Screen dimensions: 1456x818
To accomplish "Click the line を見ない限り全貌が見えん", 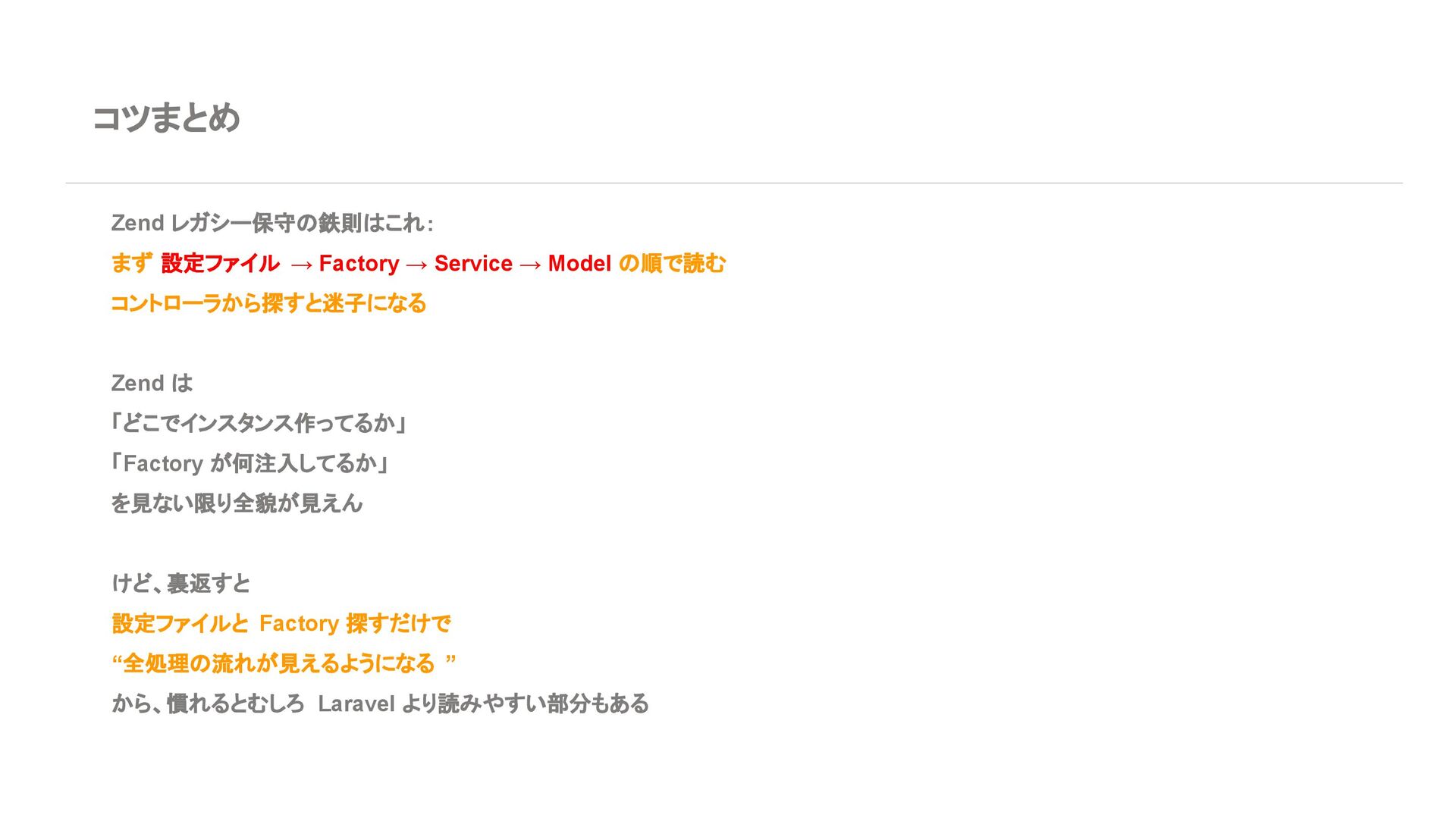I will tap(237, 503).
